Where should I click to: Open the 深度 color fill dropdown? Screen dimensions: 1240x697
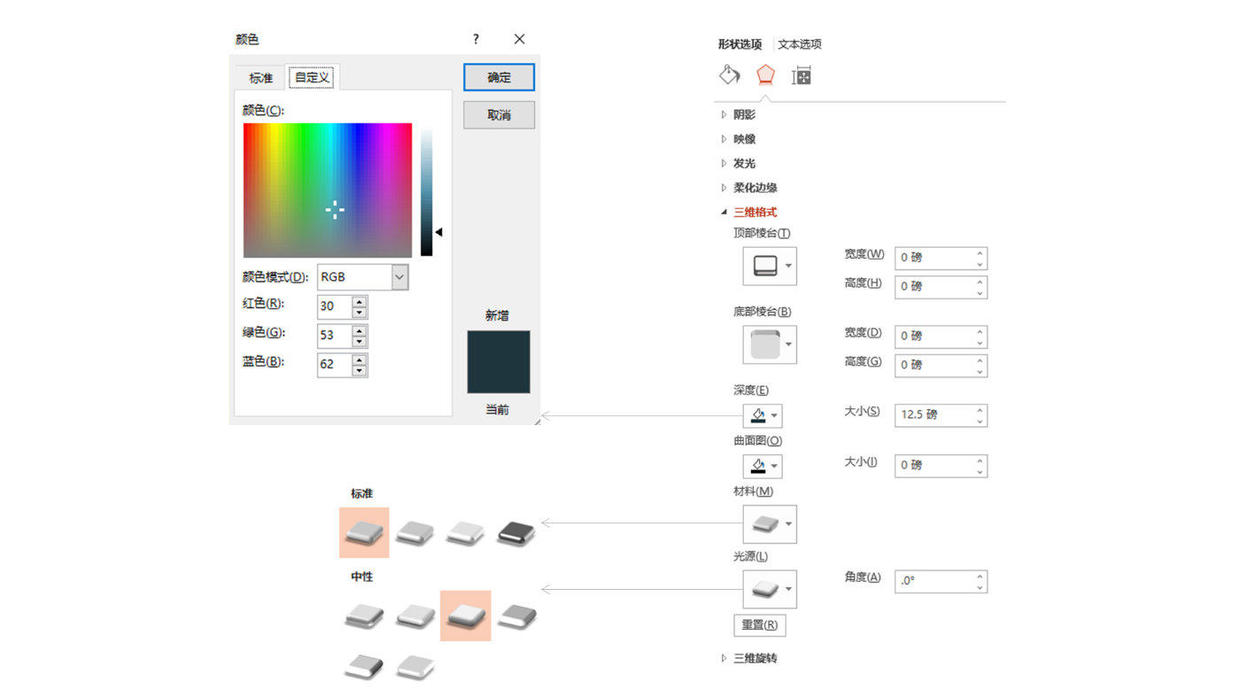click(x=762, y=415)
